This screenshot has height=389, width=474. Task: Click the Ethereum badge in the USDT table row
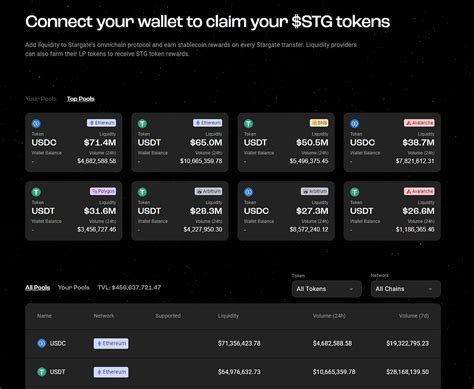[111, 372]
